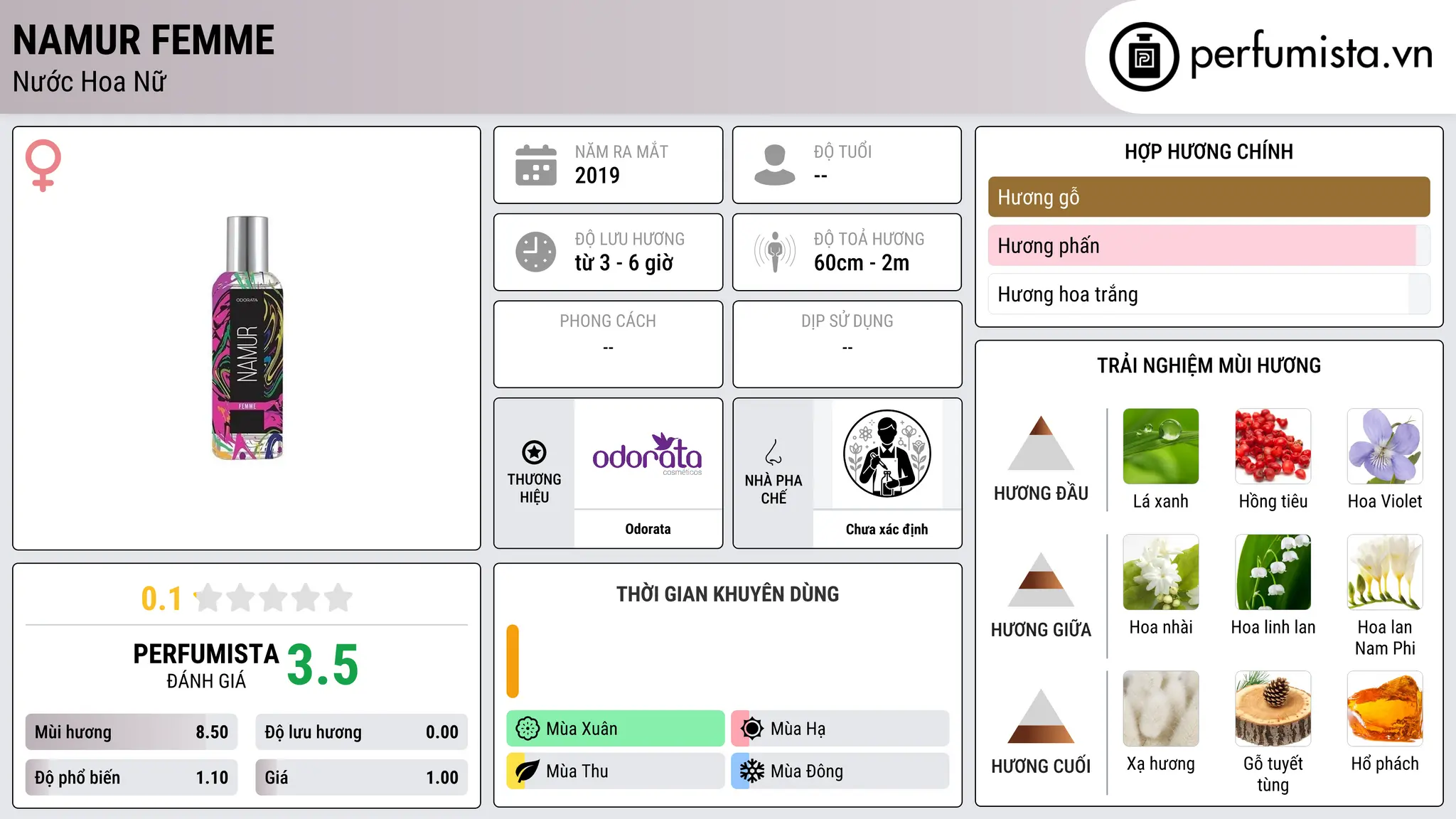Screen dimensions: 1456x819
Task: Click the Mùa Xuân flower icon
Action: point(528,729)
